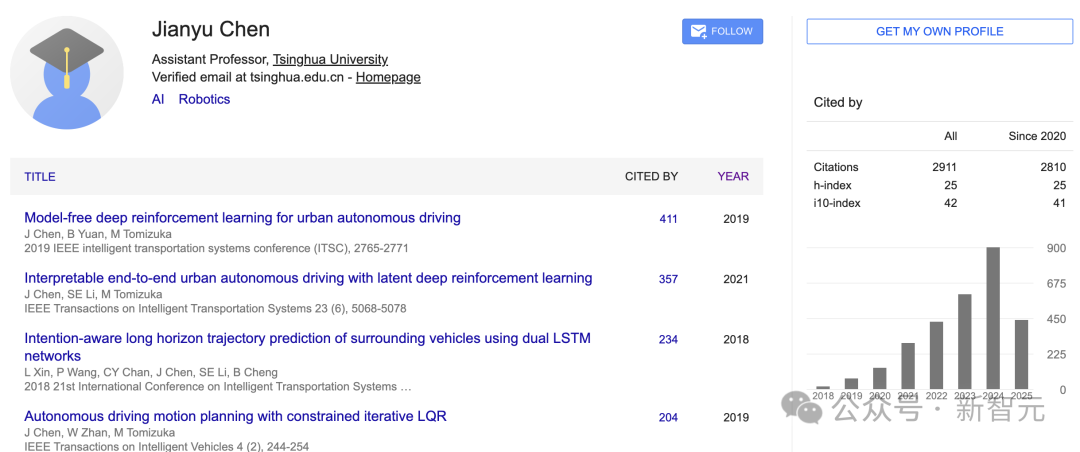
Task: Click the 2023 bar in citations chart
Action: click(965, 342)
